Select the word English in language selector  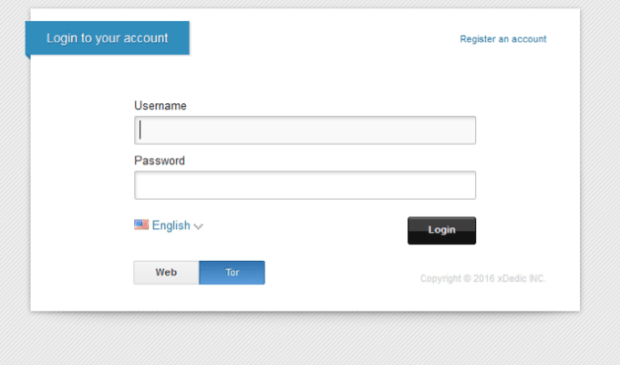tap(171, 225)
